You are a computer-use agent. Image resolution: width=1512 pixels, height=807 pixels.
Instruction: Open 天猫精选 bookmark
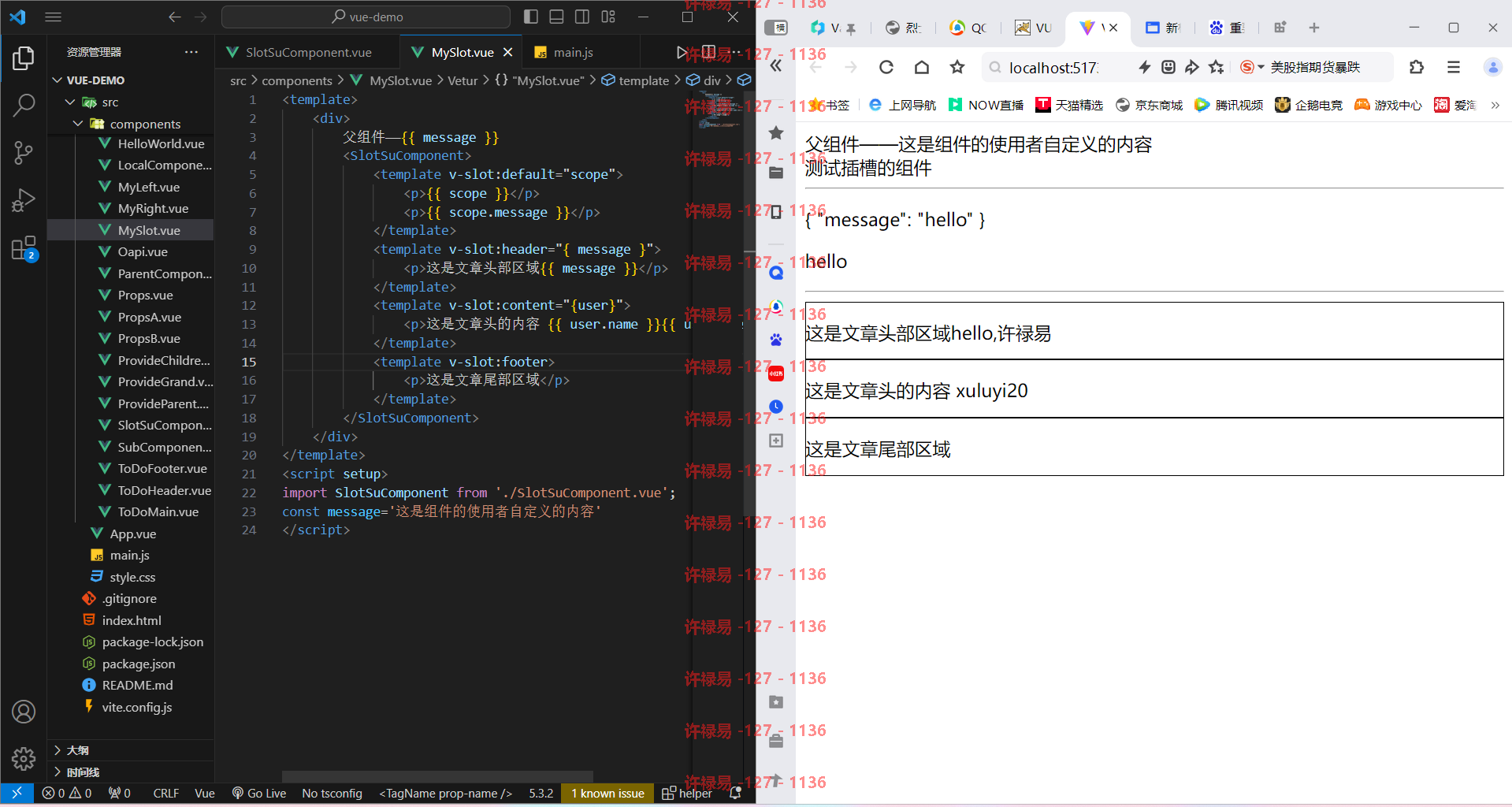(1069, 106)
